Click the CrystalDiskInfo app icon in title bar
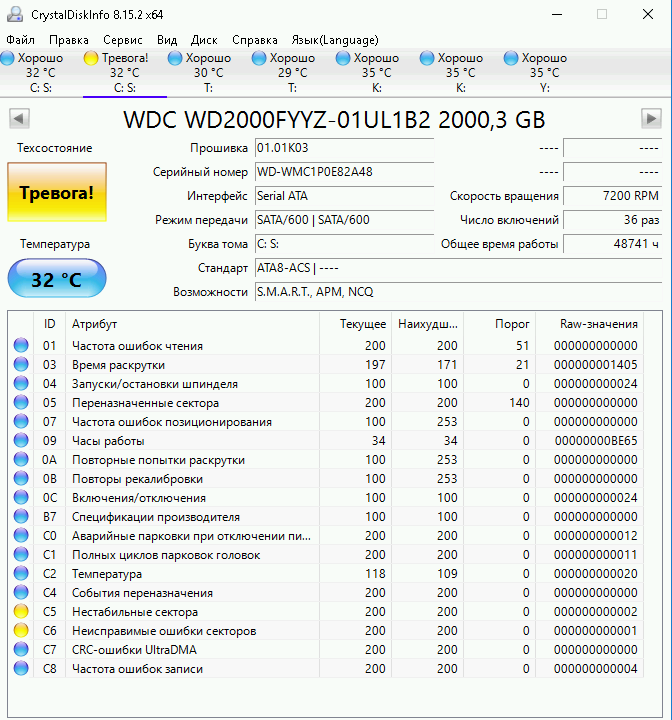Viewport: 672px width, 720px height. tap(15, 14)
